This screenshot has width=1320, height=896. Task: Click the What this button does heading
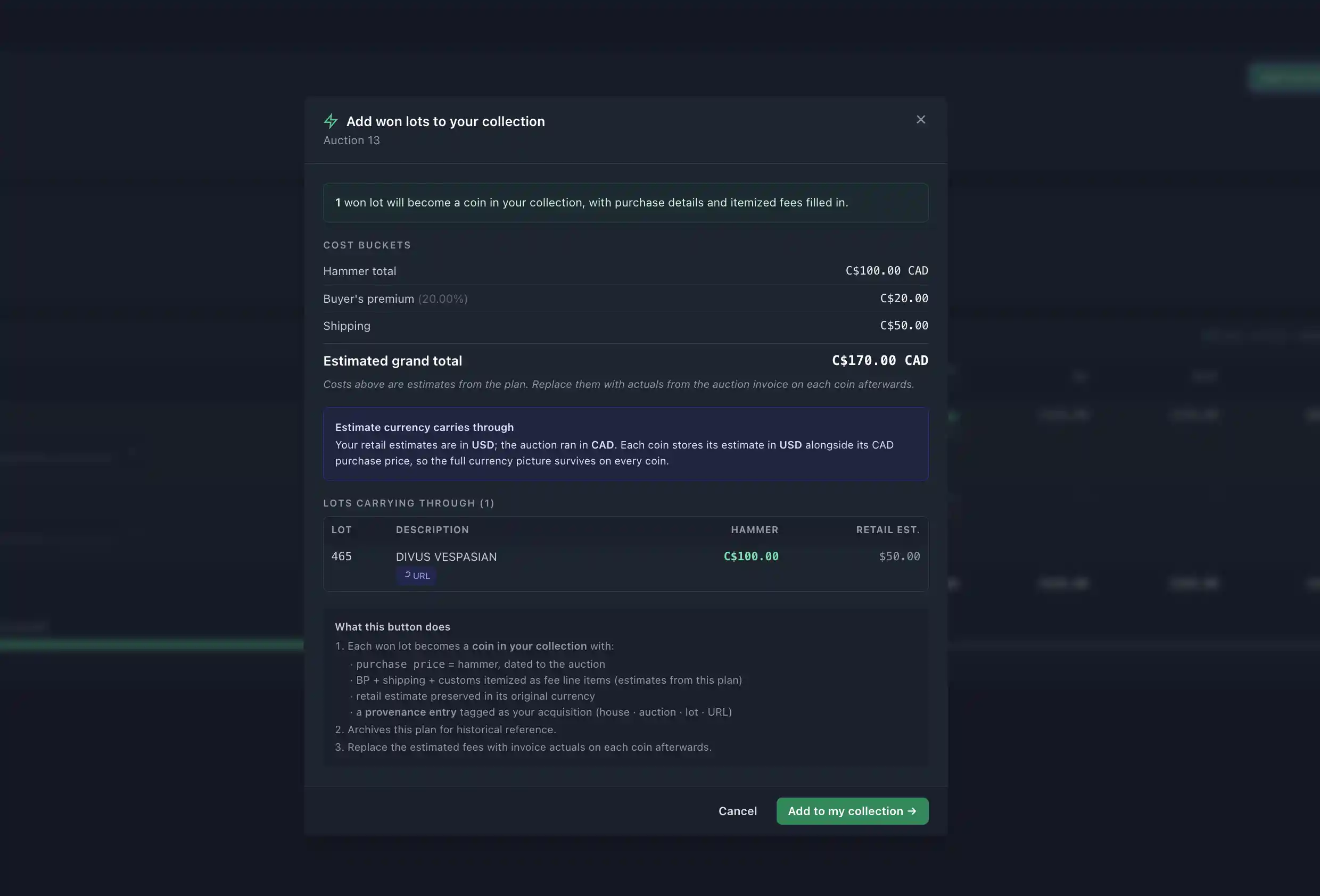(392, 627)
